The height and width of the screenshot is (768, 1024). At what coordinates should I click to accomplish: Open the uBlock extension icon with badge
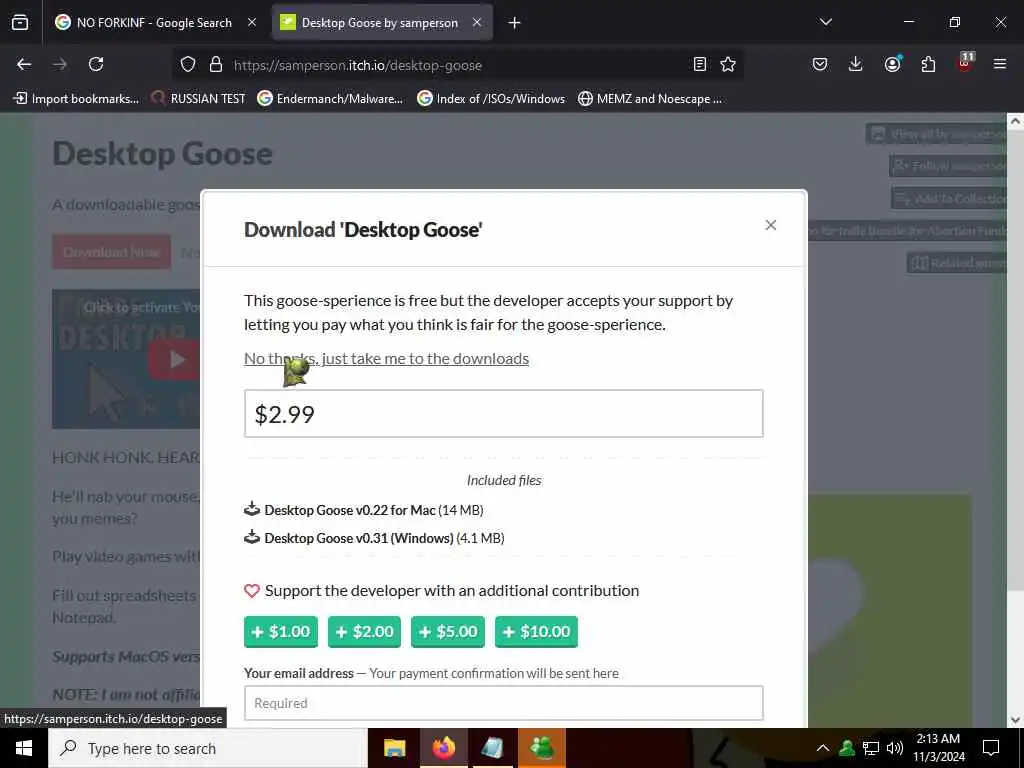(x=965, y=63)
